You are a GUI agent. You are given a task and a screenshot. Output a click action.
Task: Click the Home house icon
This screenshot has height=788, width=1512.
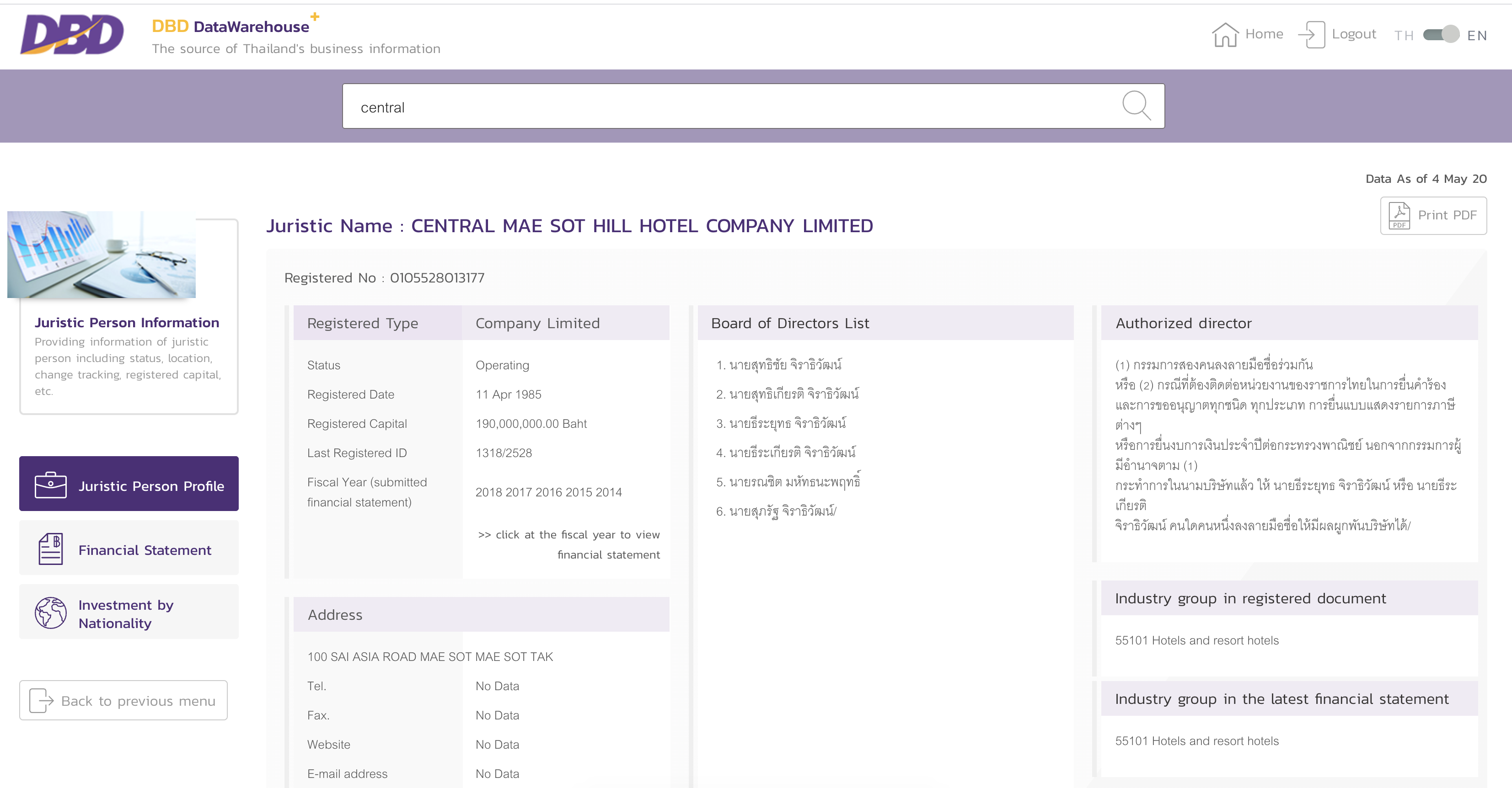point(1225,35)
